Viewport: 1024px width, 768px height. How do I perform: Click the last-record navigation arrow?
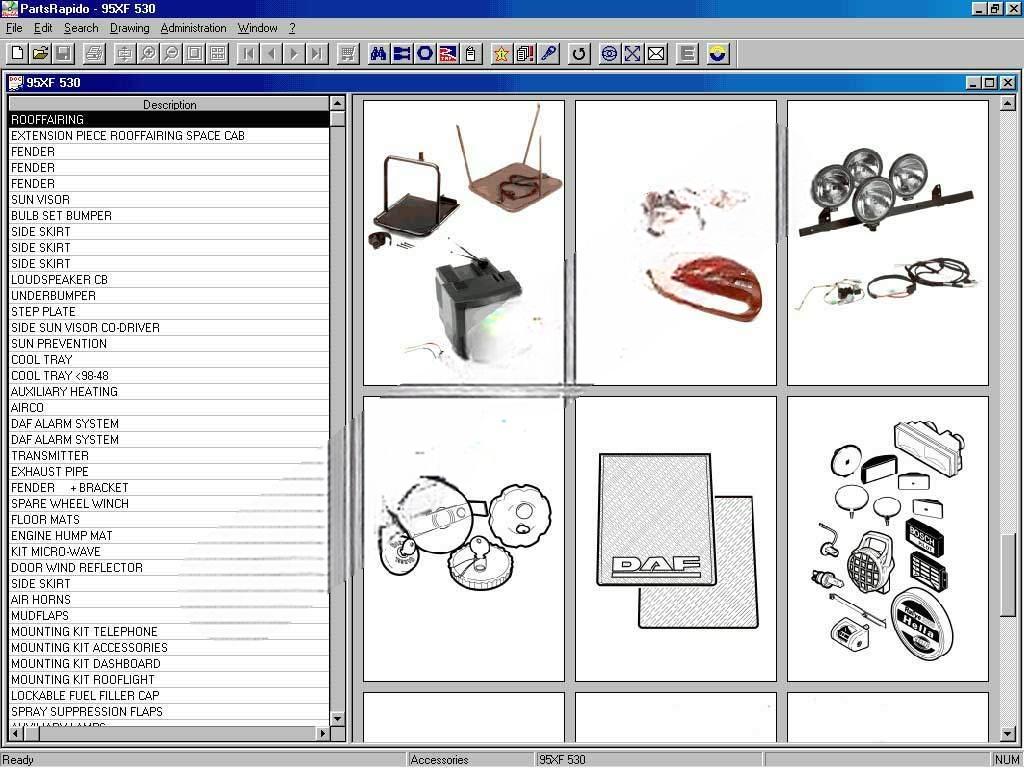pos(317,54)
